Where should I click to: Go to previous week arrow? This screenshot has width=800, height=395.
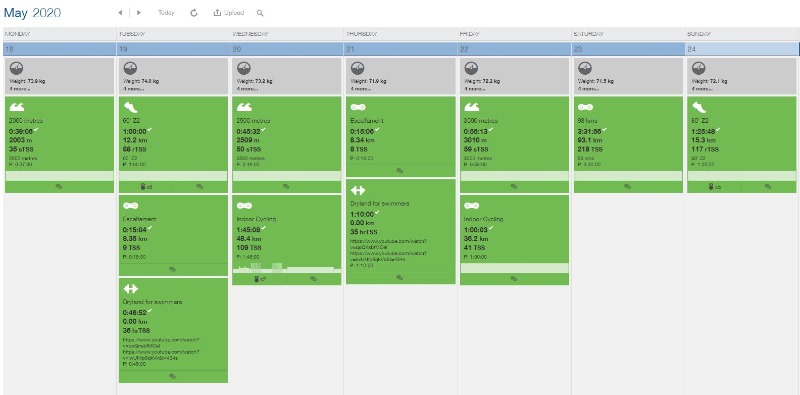pyautogui.click(x=120, y=13)
